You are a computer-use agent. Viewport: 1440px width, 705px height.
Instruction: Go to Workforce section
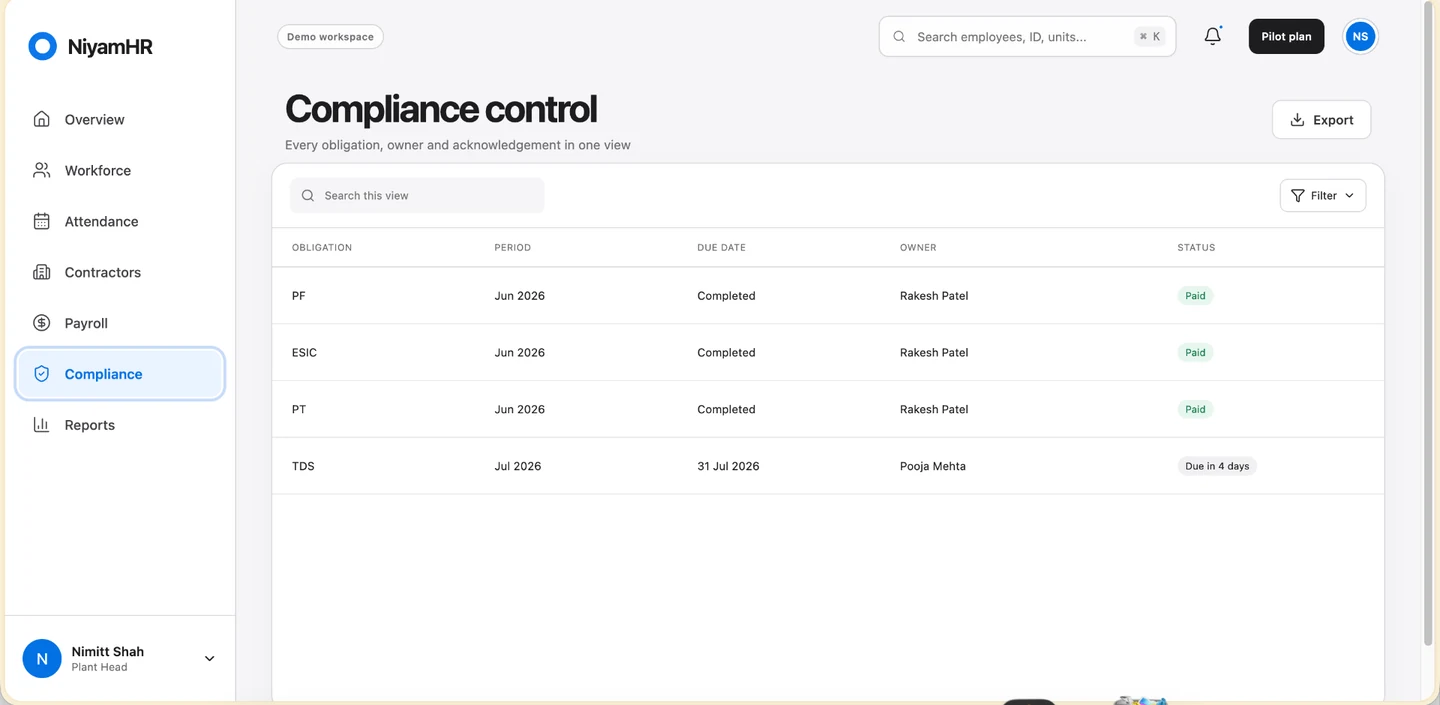(x=120, y=170)
